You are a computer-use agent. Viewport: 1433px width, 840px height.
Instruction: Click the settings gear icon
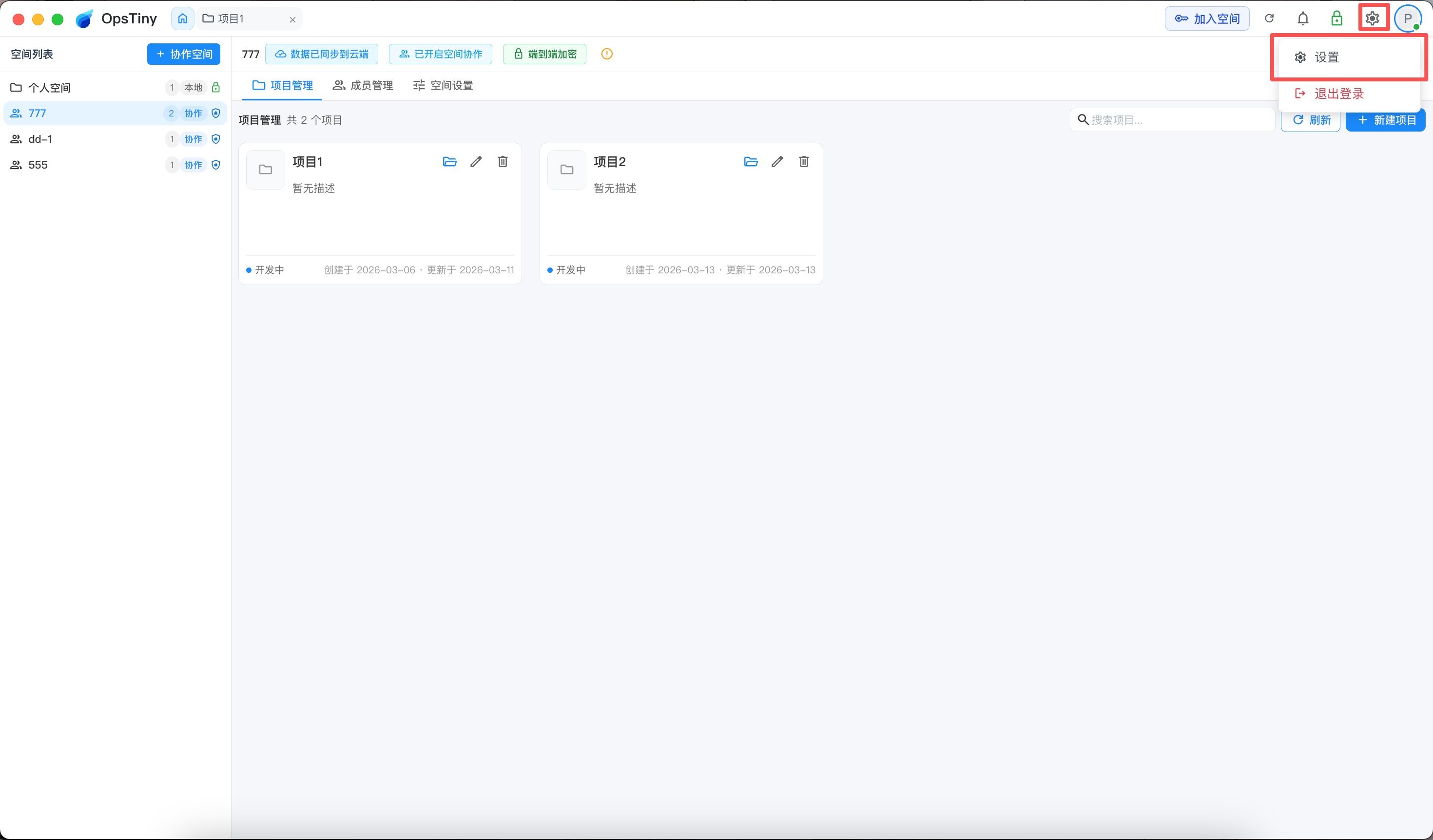click(x=1373, y=19)
